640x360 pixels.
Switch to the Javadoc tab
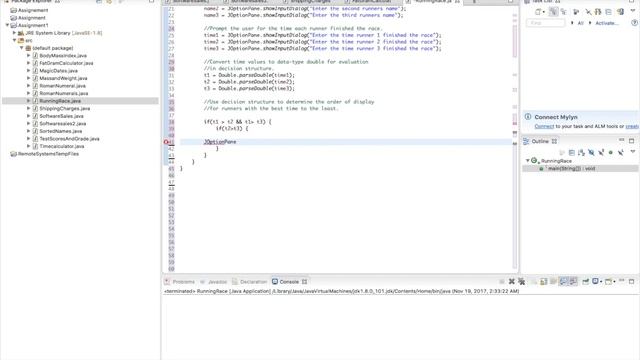pyautogui.click(x=213, y=282)
